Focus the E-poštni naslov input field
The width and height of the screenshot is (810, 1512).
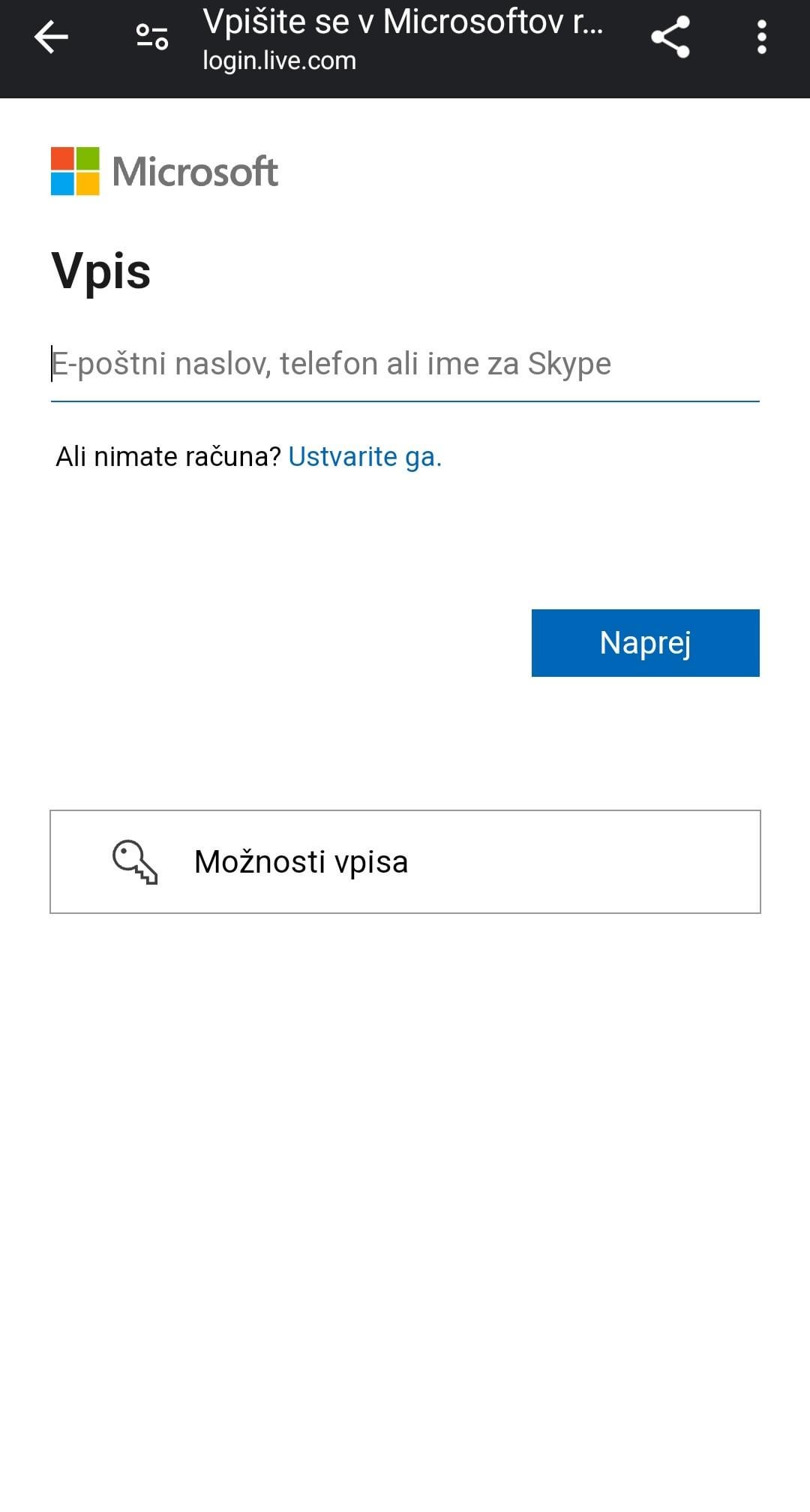click(405, 364)
